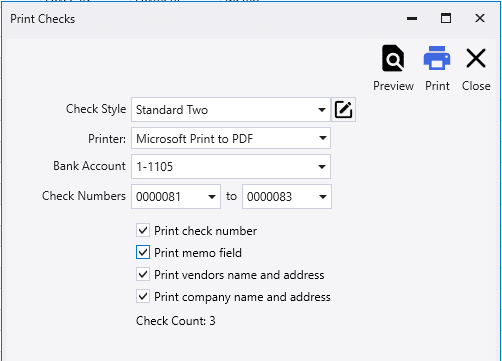This screenshot has height=361, width=502.
Task: Click the Close X icon in toolbar
Action: (476, 58)
